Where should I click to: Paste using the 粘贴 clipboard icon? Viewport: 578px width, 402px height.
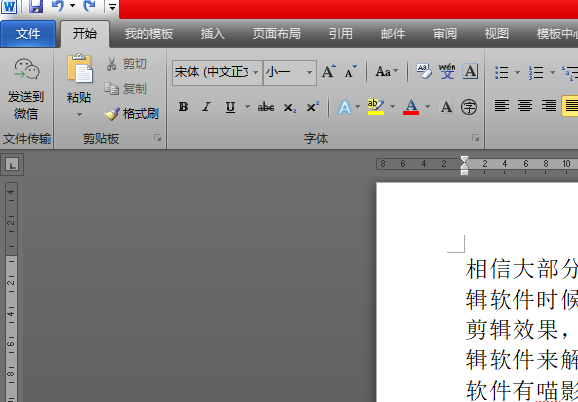point(80,68)
